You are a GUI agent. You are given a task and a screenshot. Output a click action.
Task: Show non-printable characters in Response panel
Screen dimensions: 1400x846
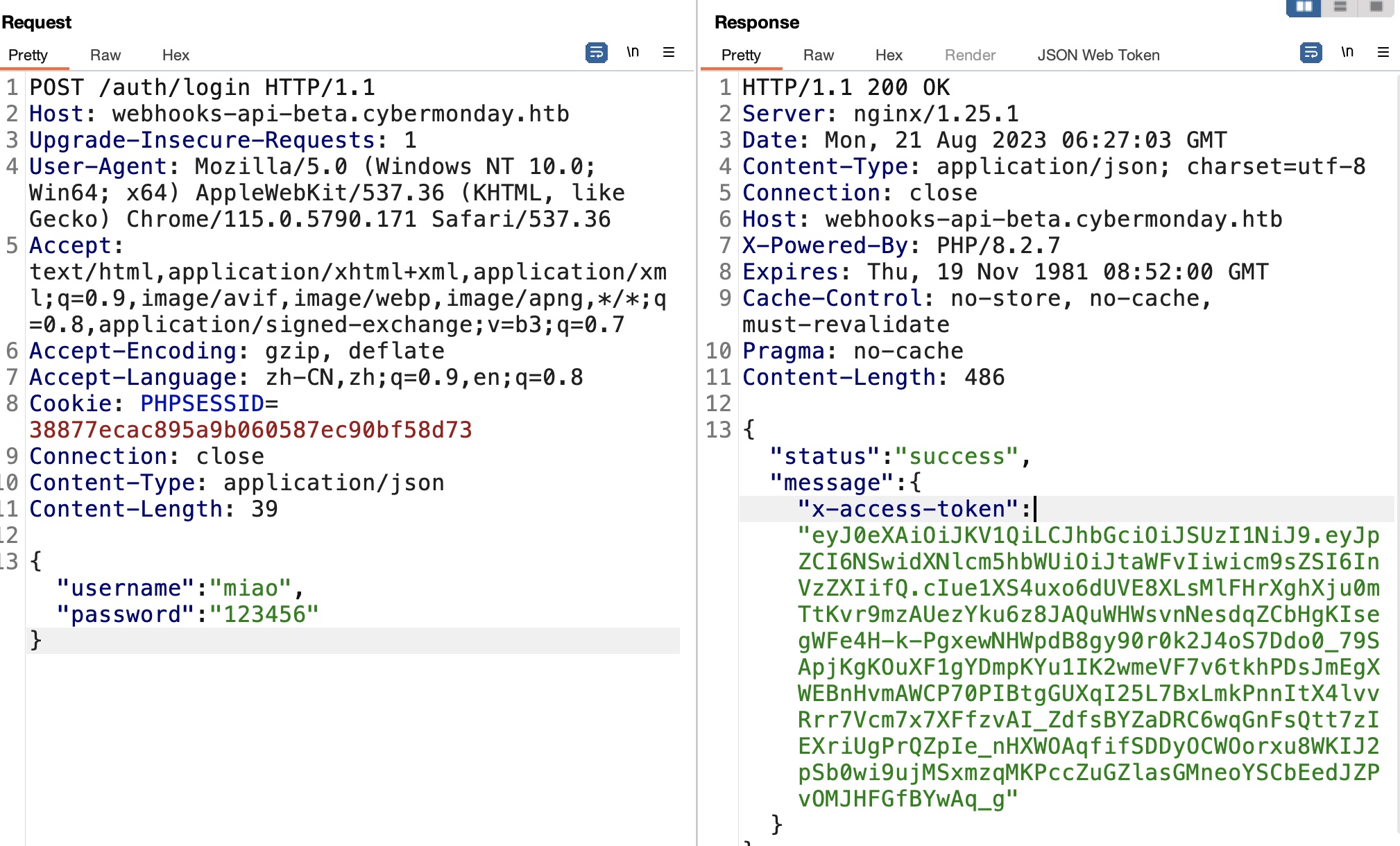tap(1347, 53)
